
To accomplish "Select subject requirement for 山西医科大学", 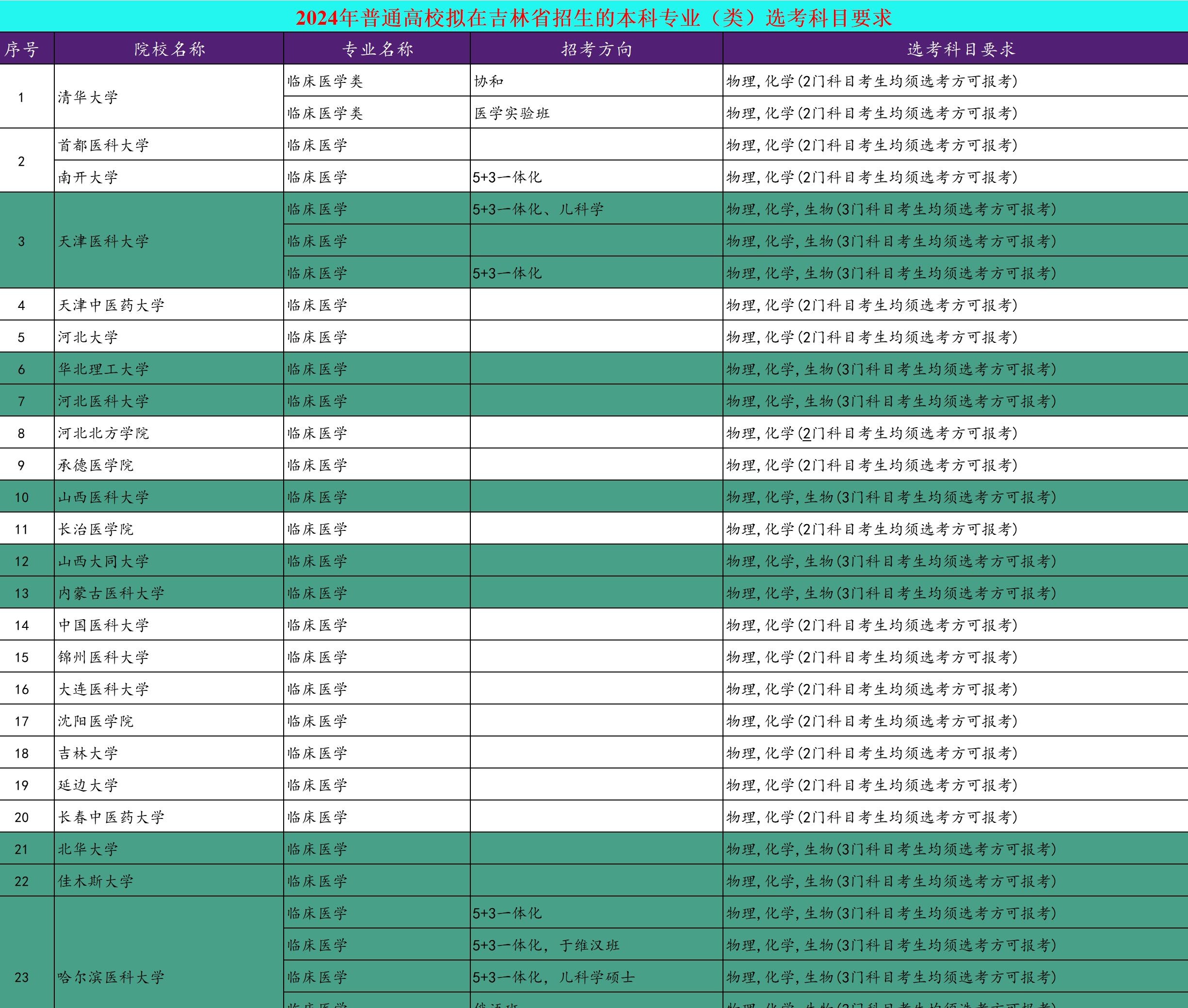I will pyautogui.click(x=955, y=496).
